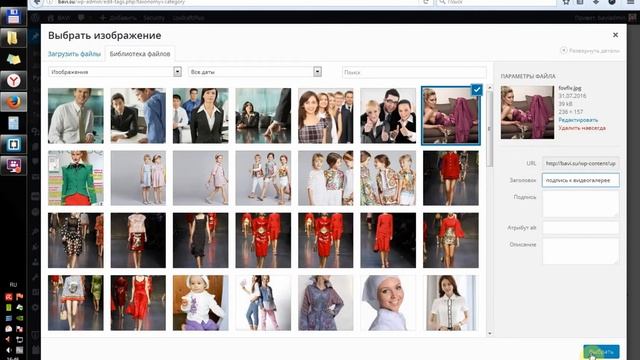Select the single girl in pink dress thumbnail
The image size is (640, 360).
pyautogui.click(x=201, y=178)
